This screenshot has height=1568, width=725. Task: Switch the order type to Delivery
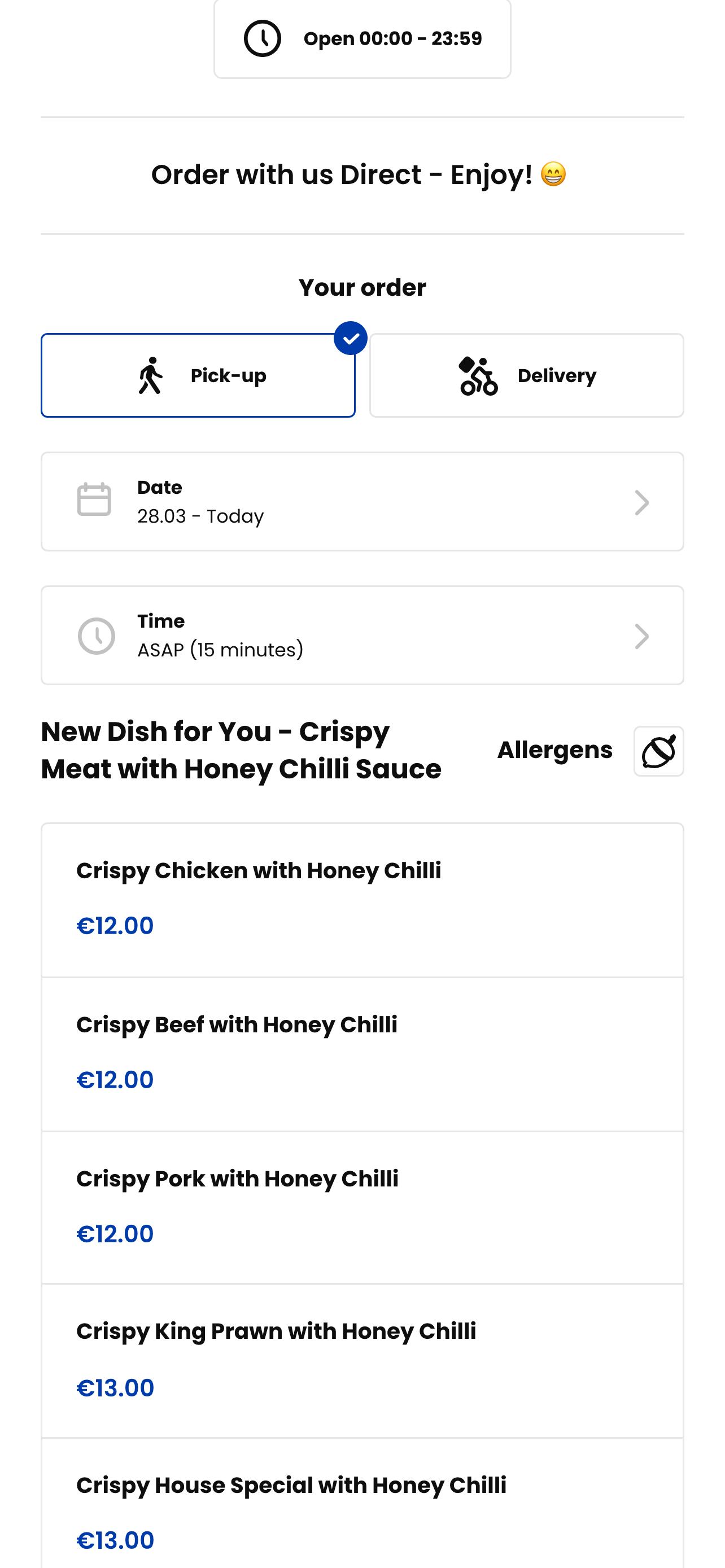click(527, 375)
